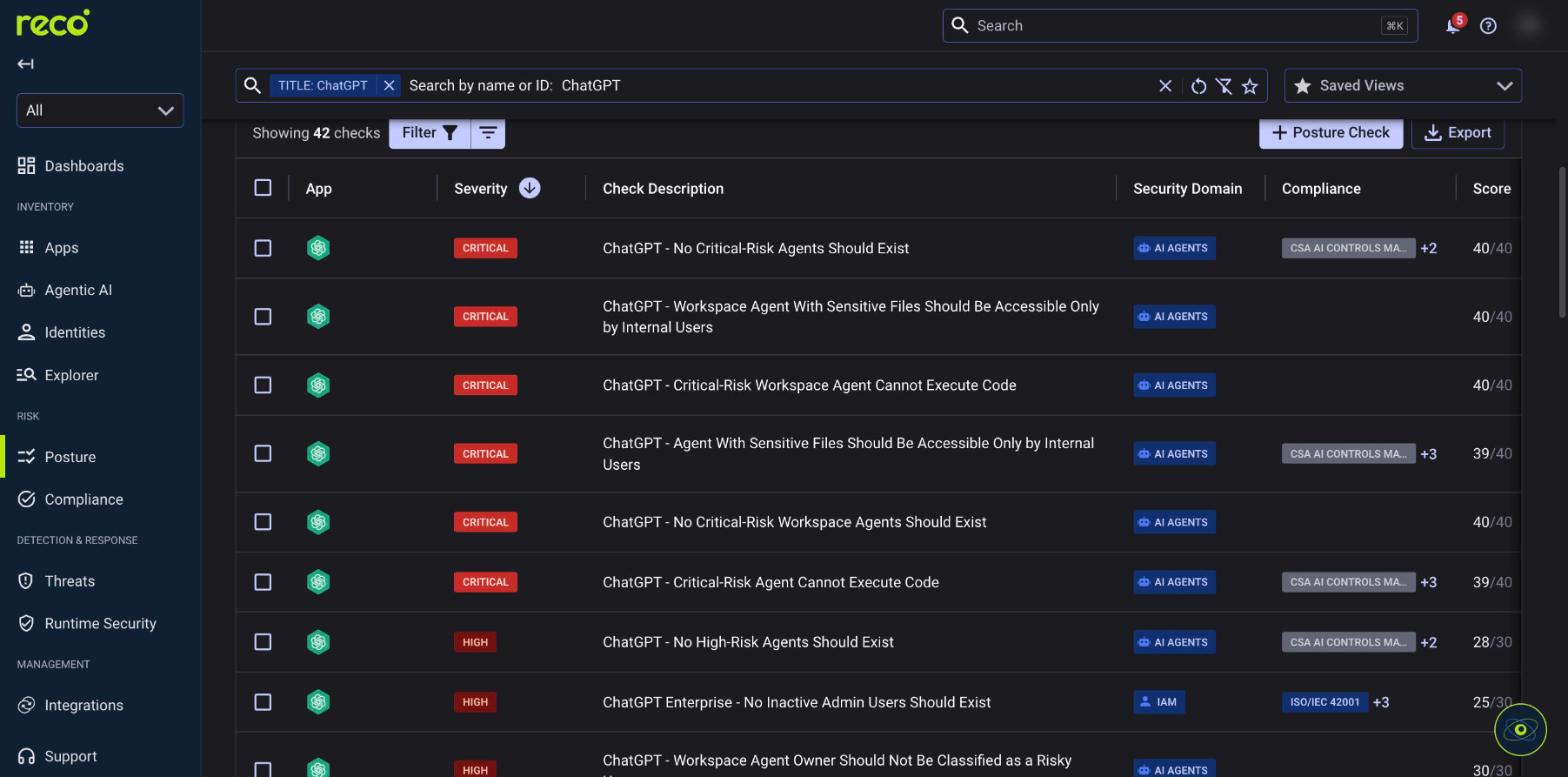
Task: Save this view with the star outline icon
Action: pyautogui.click(x=1250, y=86)
